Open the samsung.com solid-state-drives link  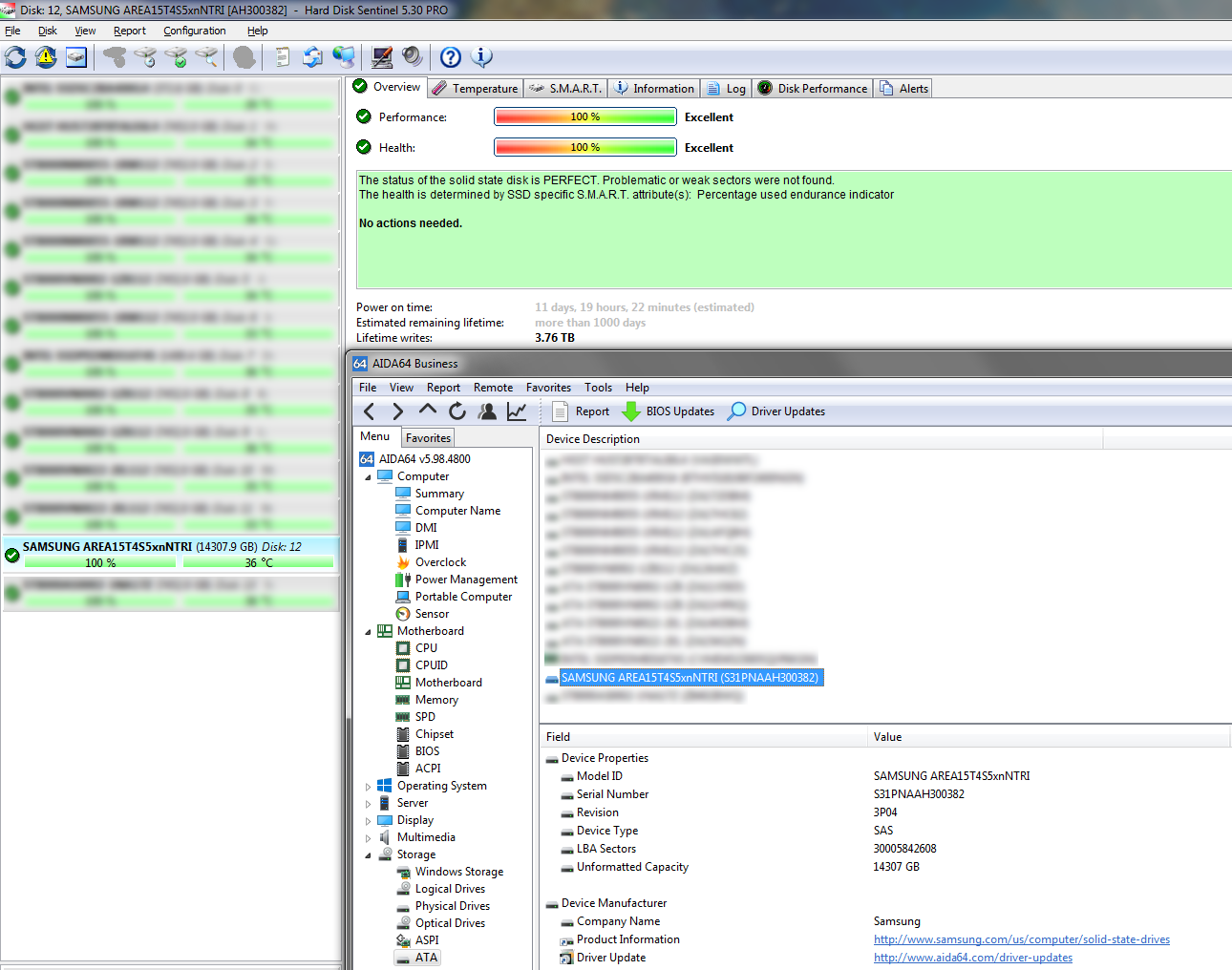tap(1022, 939)
